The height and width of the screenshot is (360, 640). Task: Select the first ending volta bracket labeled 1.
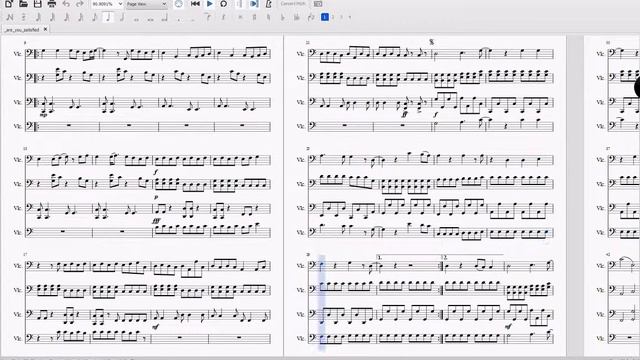click(409, 257)
